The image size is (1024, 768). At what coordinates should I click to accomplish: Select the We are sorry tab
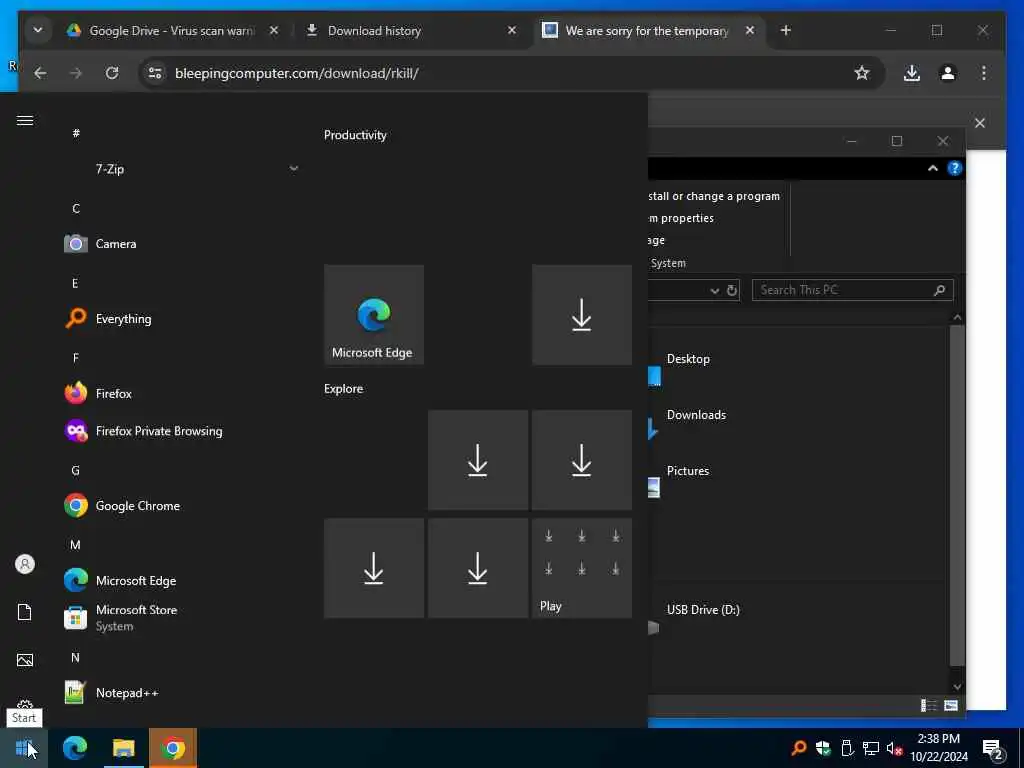[649, 30]
